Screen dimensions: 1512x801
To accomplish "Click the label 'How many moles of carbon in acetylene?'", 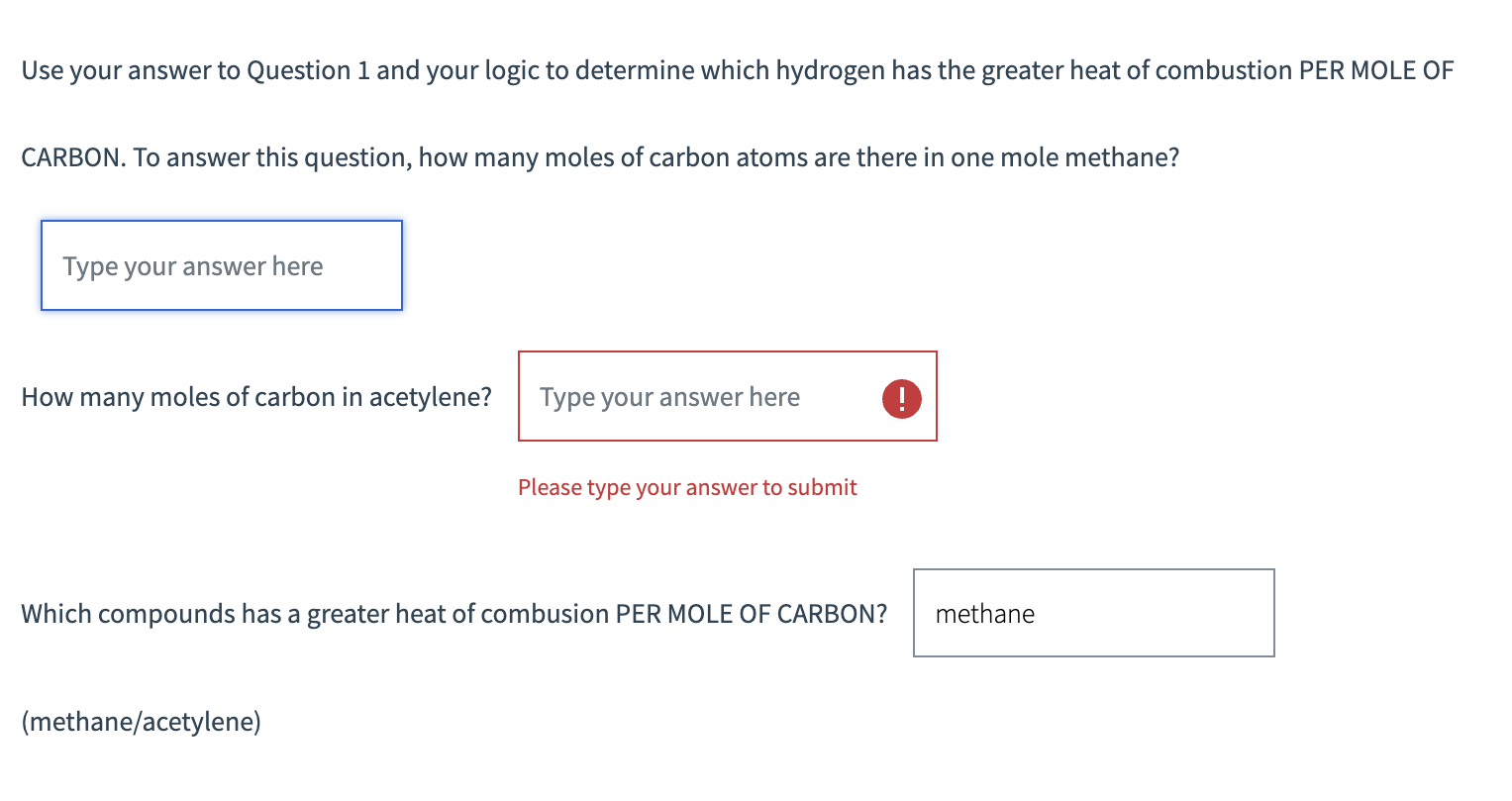I will 256,396.
